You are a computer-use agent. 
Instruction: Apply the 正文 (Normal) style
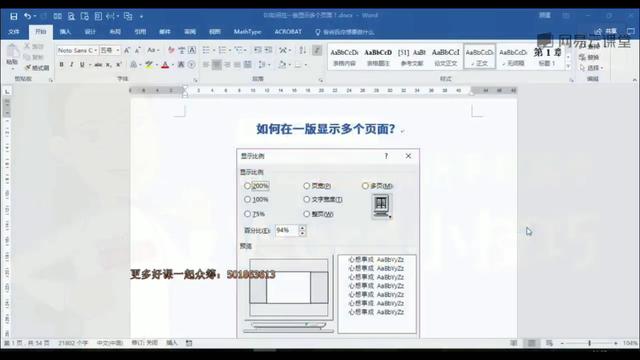(x=480, y=57)
